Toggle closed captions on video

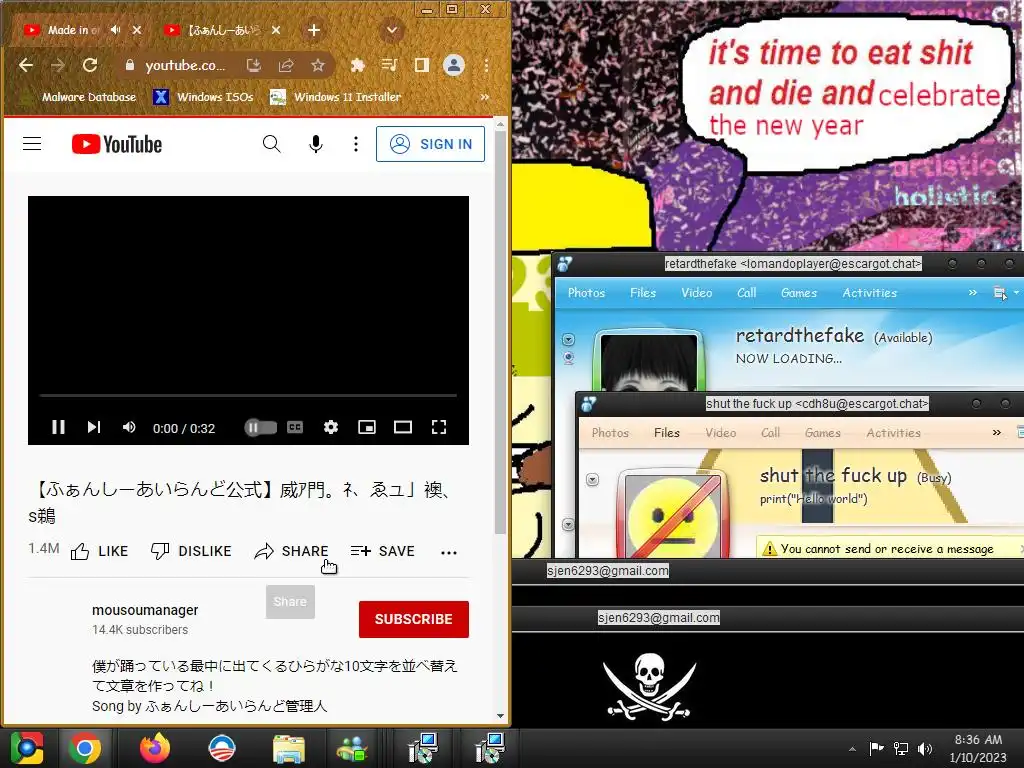tap(295, 427)
